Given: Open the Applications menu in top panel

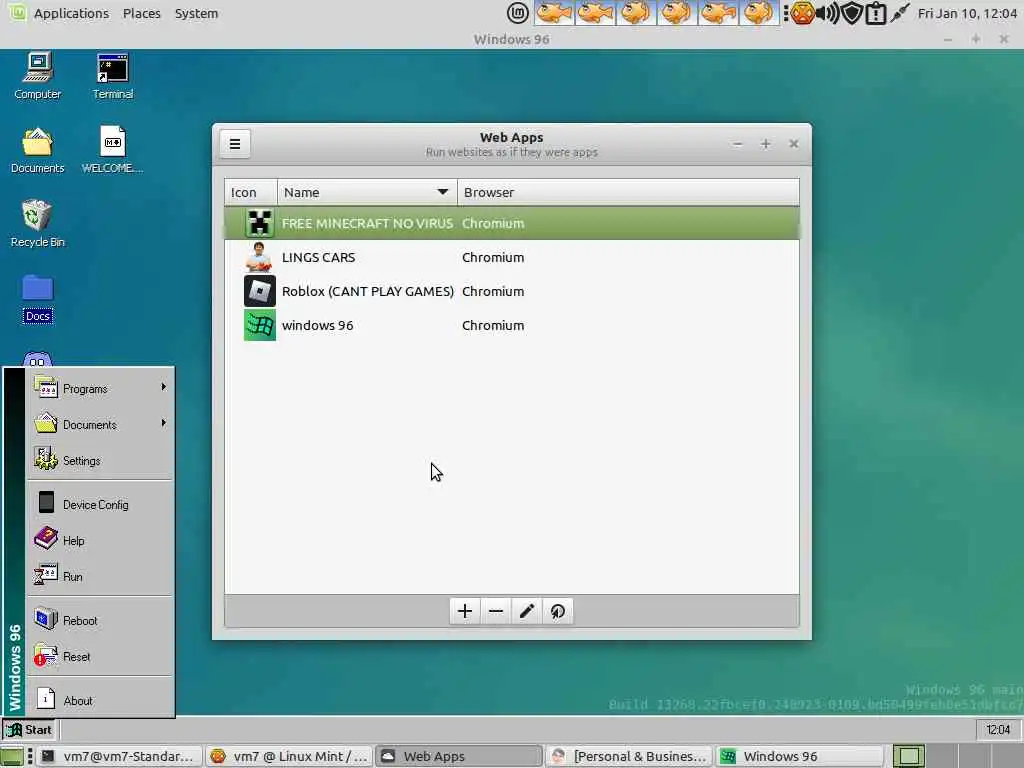Looking at the screenshot, I should tap(71, 13).
